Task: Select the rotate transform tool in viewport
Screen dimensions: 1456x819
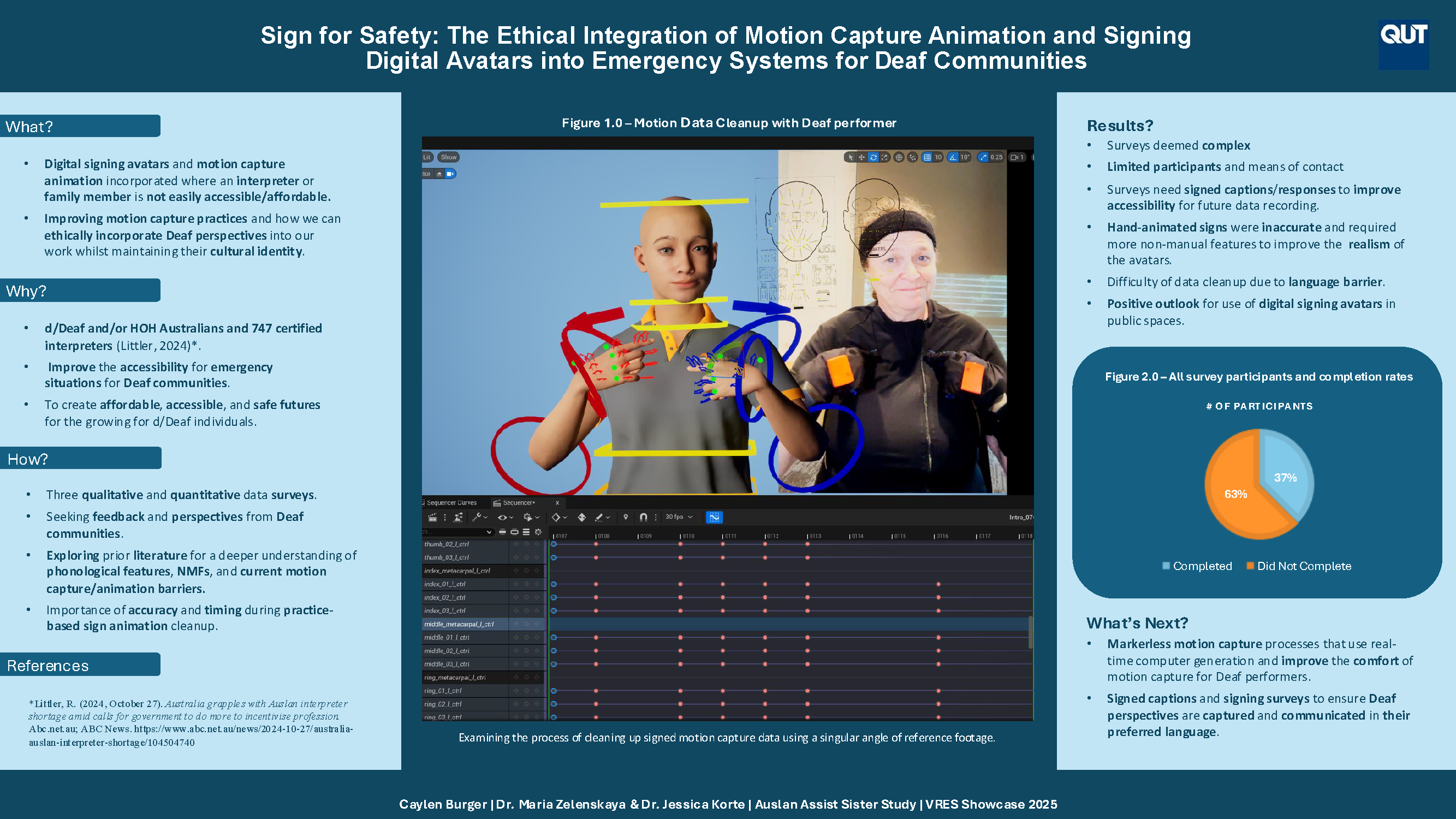Action: click(873, 157)
